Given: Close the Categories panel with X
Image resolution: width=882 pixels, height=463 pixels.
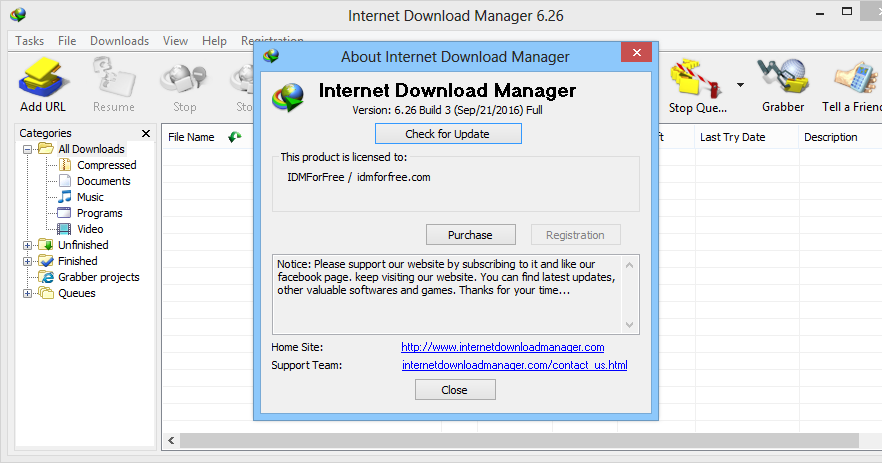Looking at the screenshot, I should [x=146, y=133].
